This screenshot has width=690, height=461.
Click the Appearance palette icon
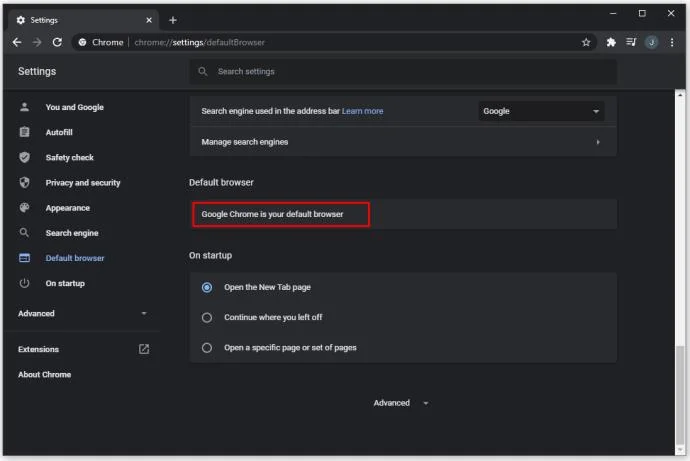tap(25, 208)
